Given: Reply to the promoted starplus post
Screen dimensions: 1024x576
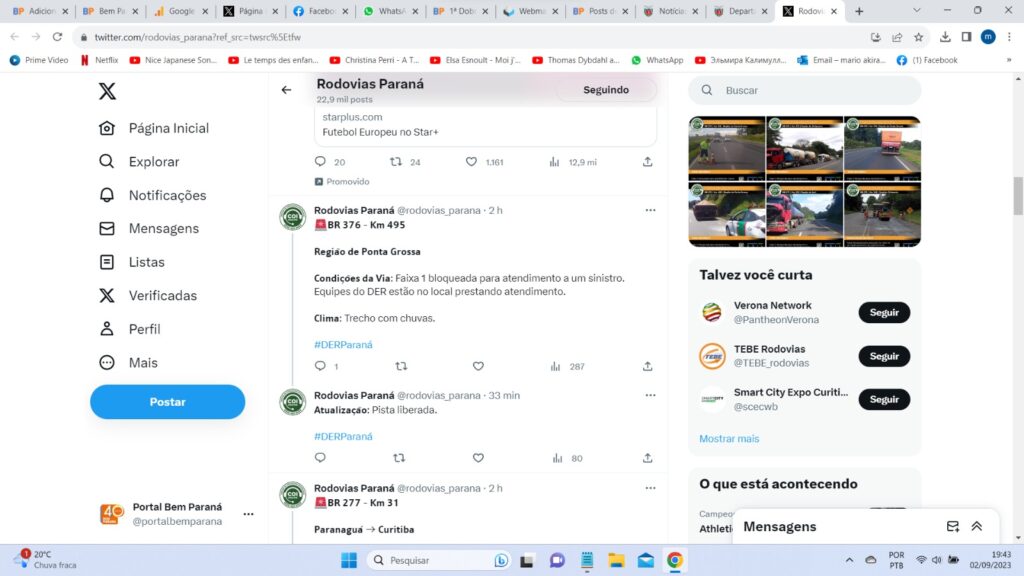Looking at the screenshot, I should coord(320,161).
